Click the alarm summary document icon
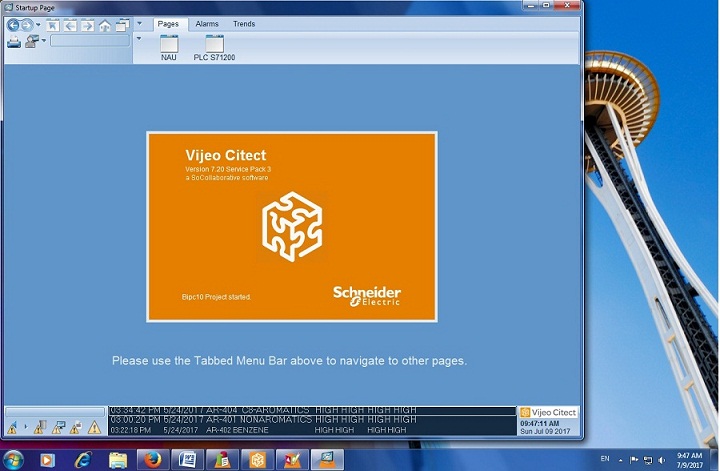 (76, 427)
